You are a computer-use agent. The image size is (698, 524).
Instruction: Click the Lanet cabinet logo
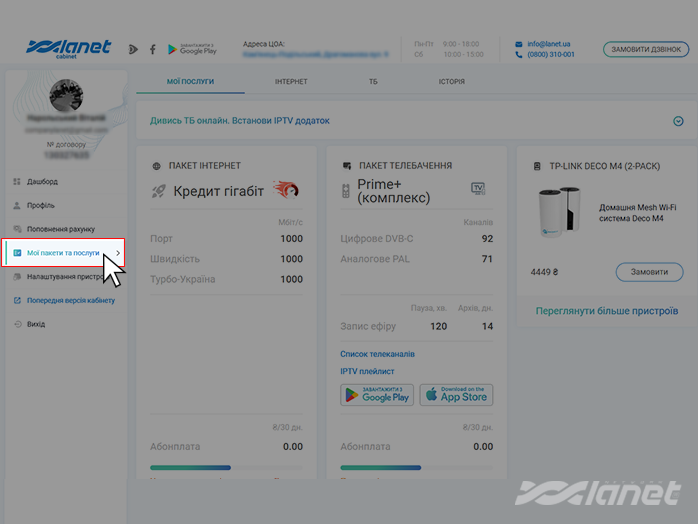(68, 49)
